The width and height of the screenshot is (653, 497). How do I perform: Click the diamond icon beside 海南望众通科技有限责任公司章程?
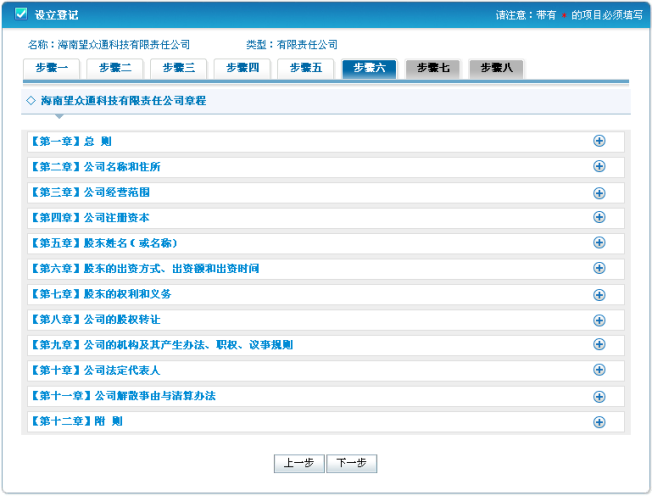pos(31,101)
